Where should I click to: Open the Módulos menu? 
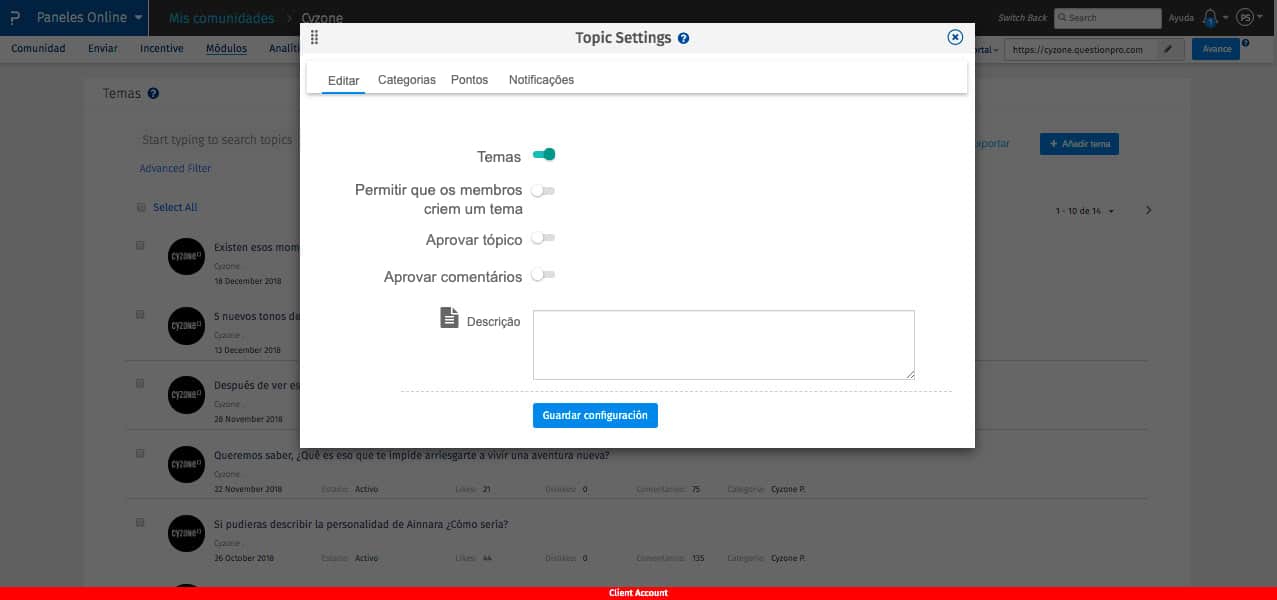226,48
